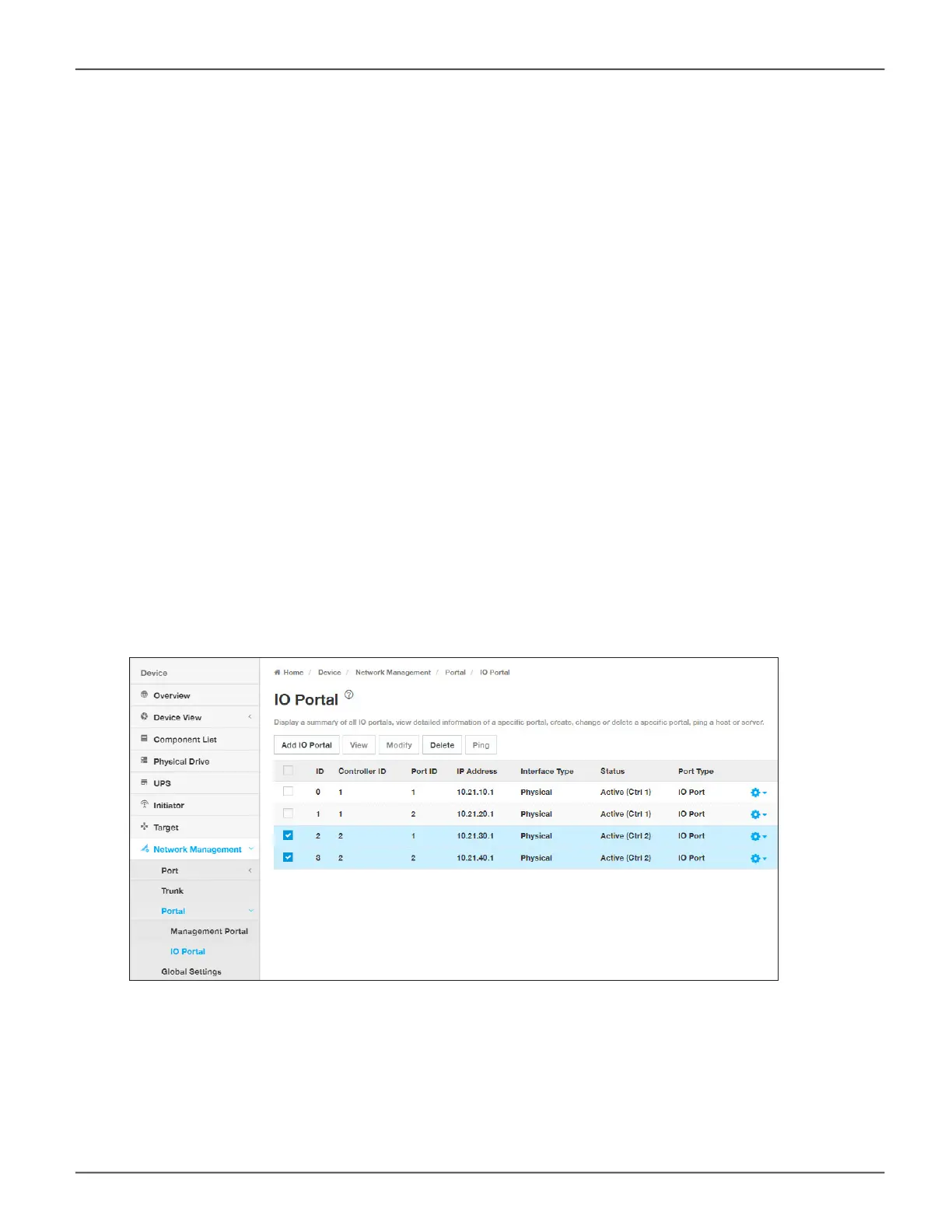952x1232 pixels.
Task: Select Management Portal in sidebar
Action: (x=208, y=931)
